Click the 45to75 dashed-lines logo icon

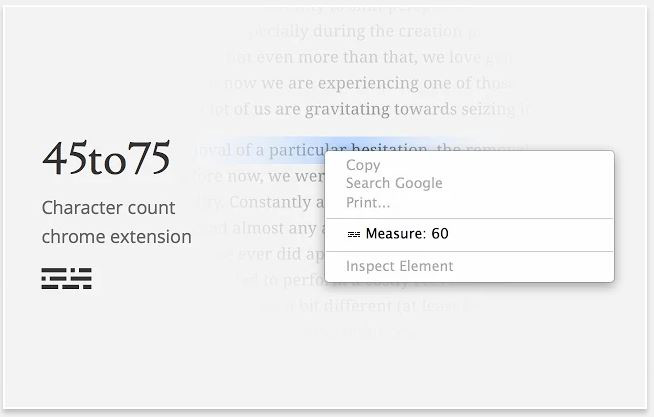coord(66,278)
